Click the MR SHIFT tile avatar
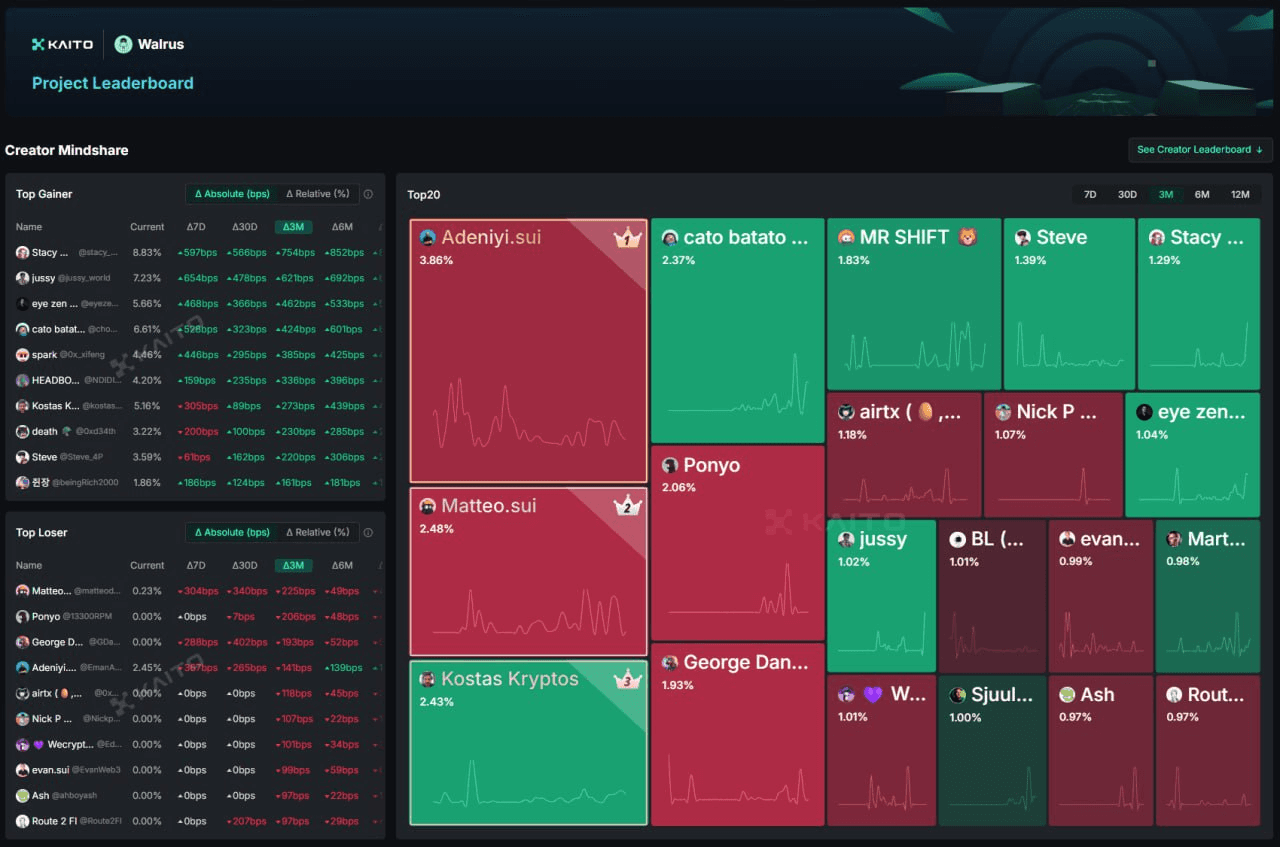This screenshot has width=1280, height=847. click(846, 237)
